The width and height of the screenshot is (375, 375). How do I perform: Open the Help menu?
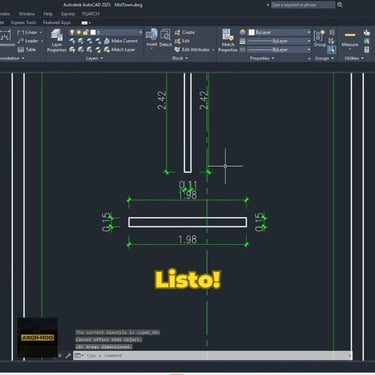[48, 14]
